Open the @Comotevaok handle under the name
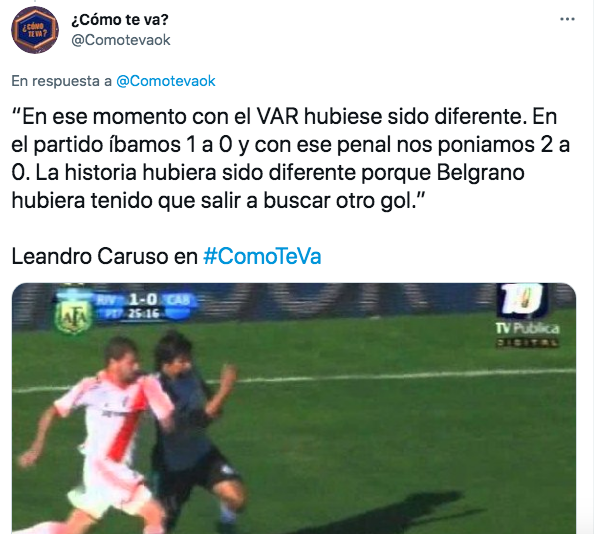Image resolution: width=594 pixels, height=534 pixels. (x=121, y=40)
